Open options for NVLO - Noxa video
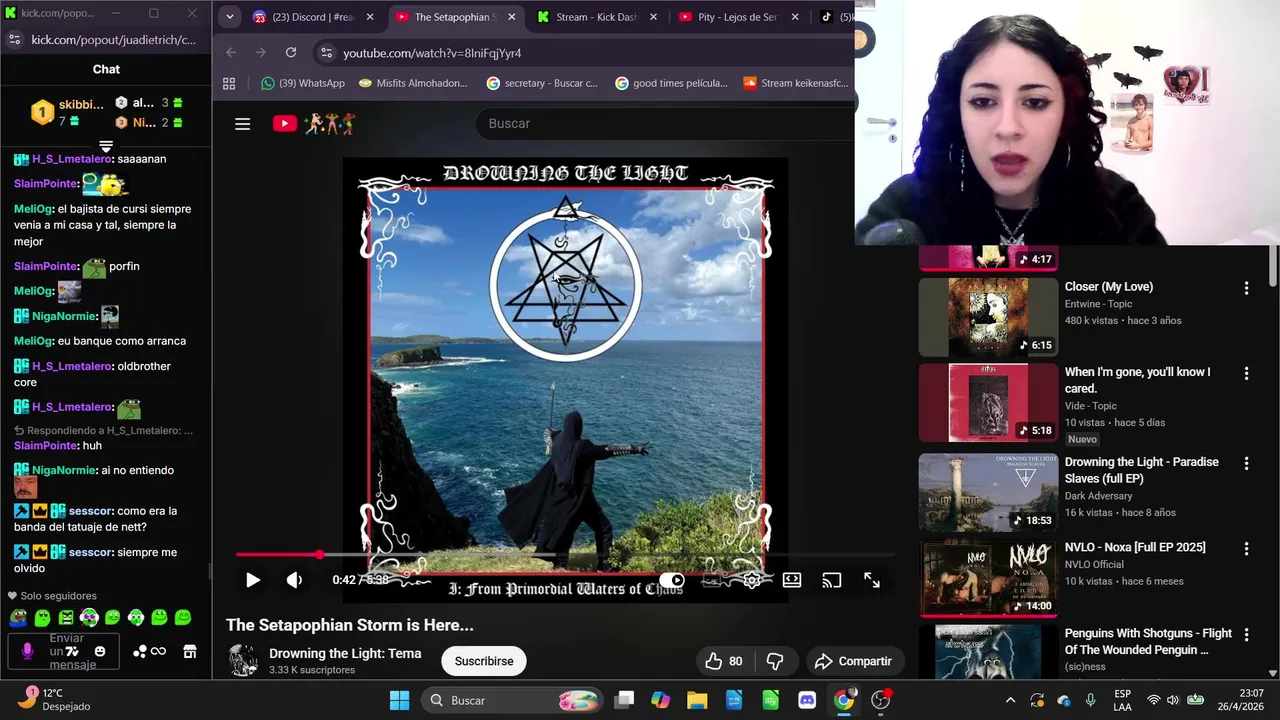 (x=1246, y=549)
